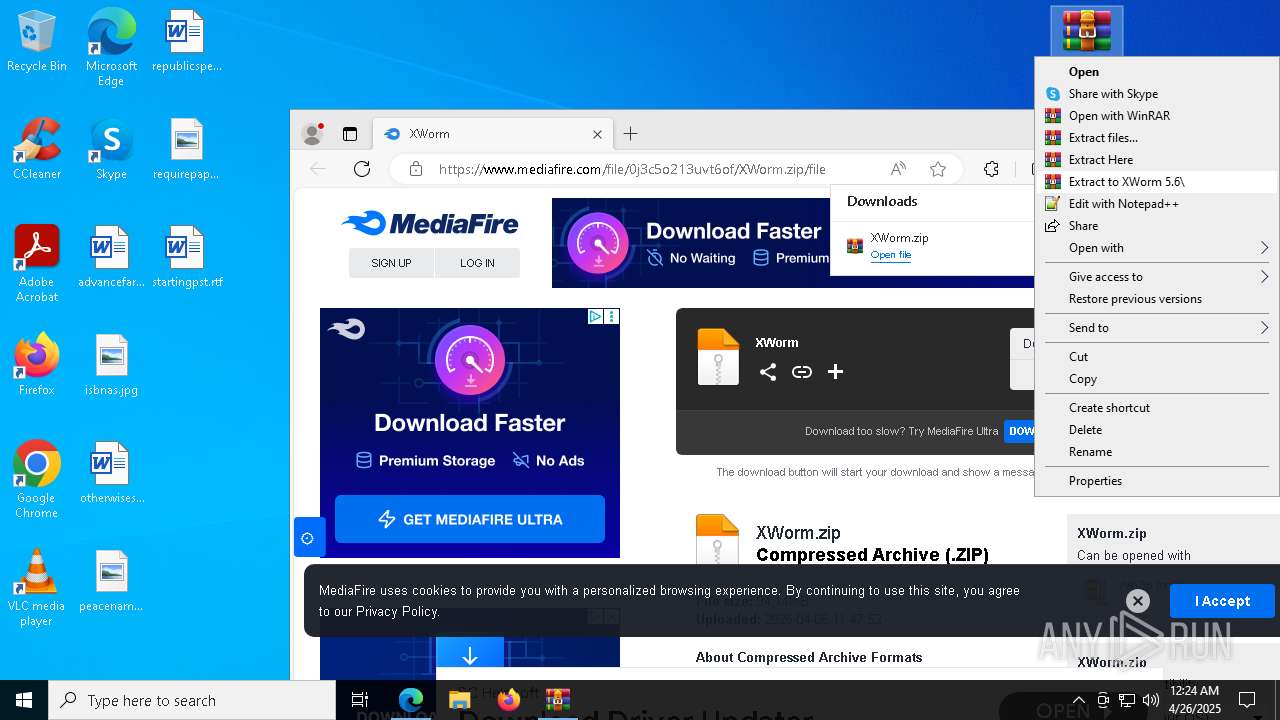Open the Recycle Bin desktop icon
Viewport: 1280px width, 720px height.
[x=37, y=42]
